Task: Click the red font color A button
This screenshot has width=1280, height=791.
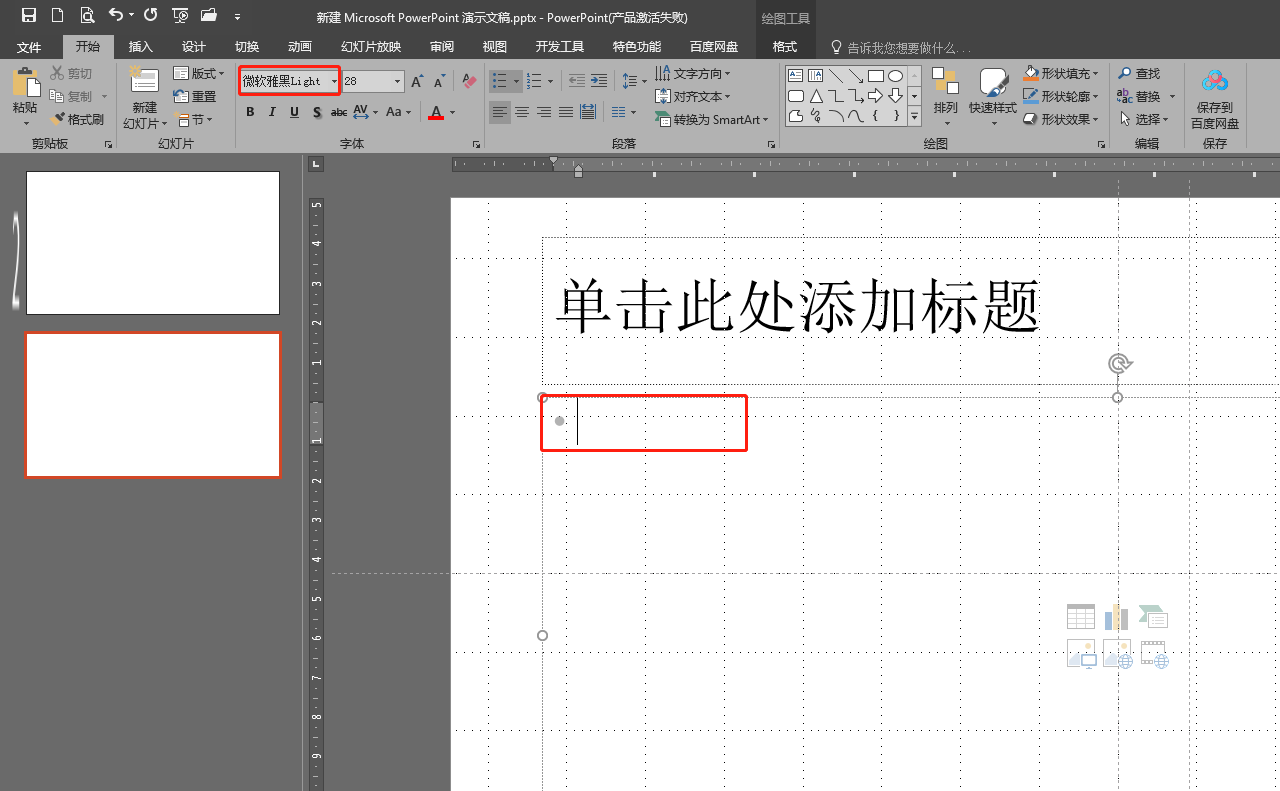Action: tap(436, 112)
